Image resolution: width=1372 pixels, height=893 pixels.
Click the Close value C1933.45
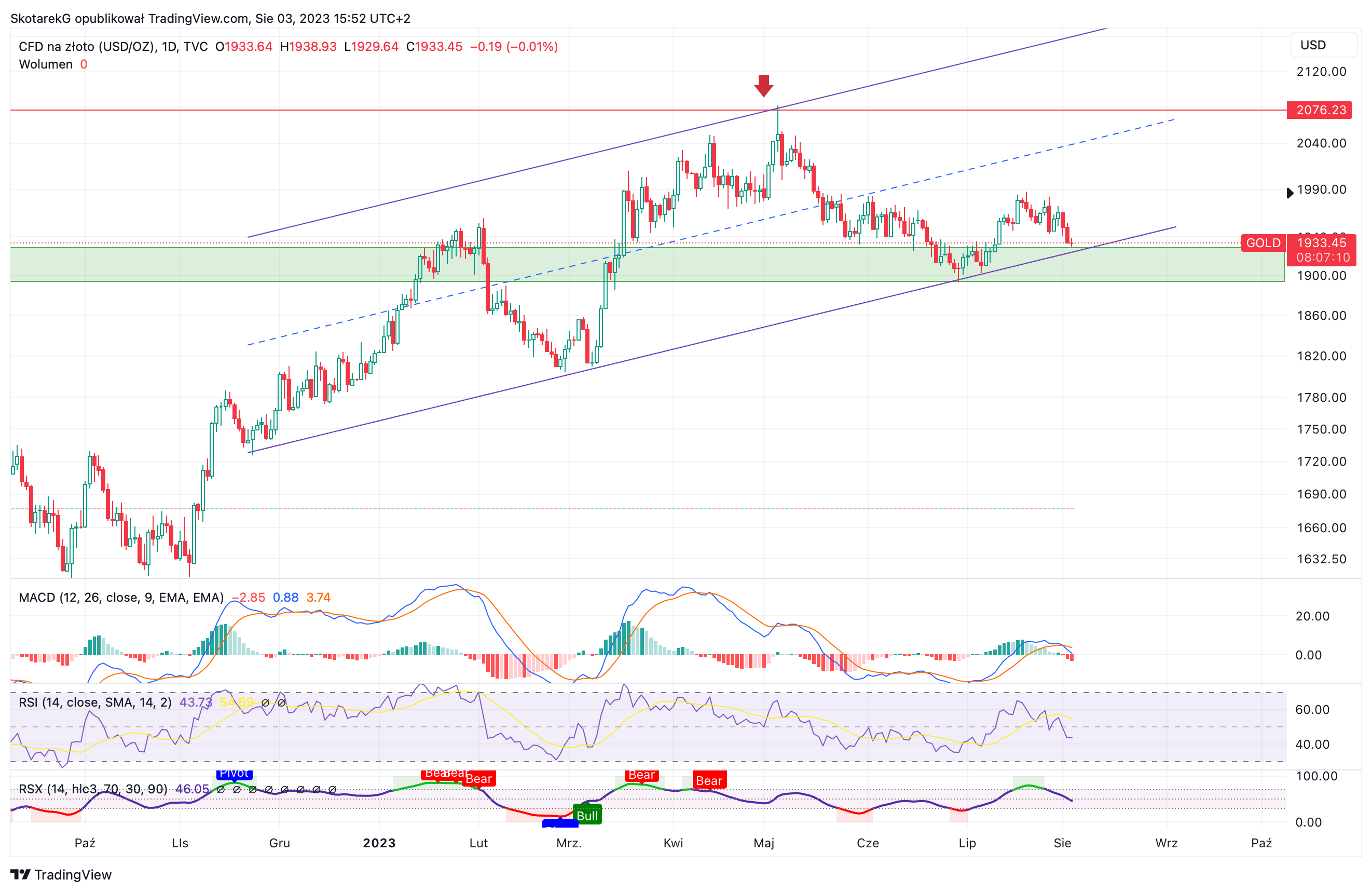(x=434, y=46)
